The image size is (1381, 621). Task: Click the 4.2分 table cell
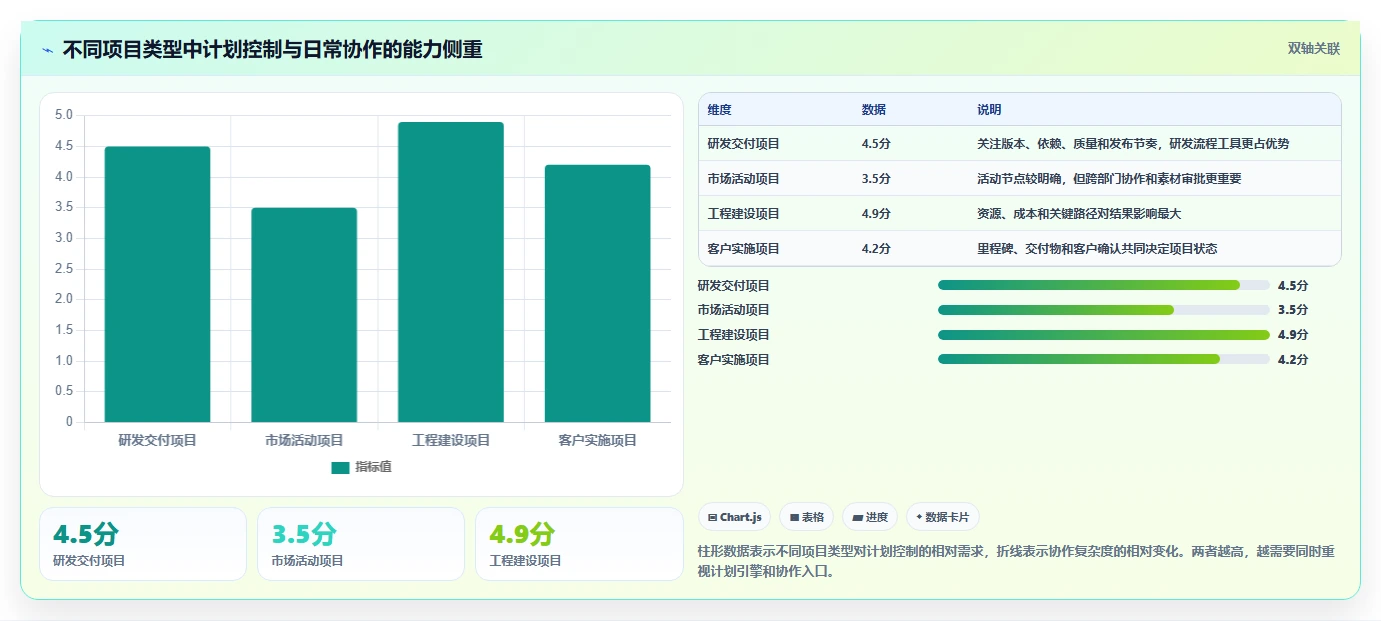876,249
